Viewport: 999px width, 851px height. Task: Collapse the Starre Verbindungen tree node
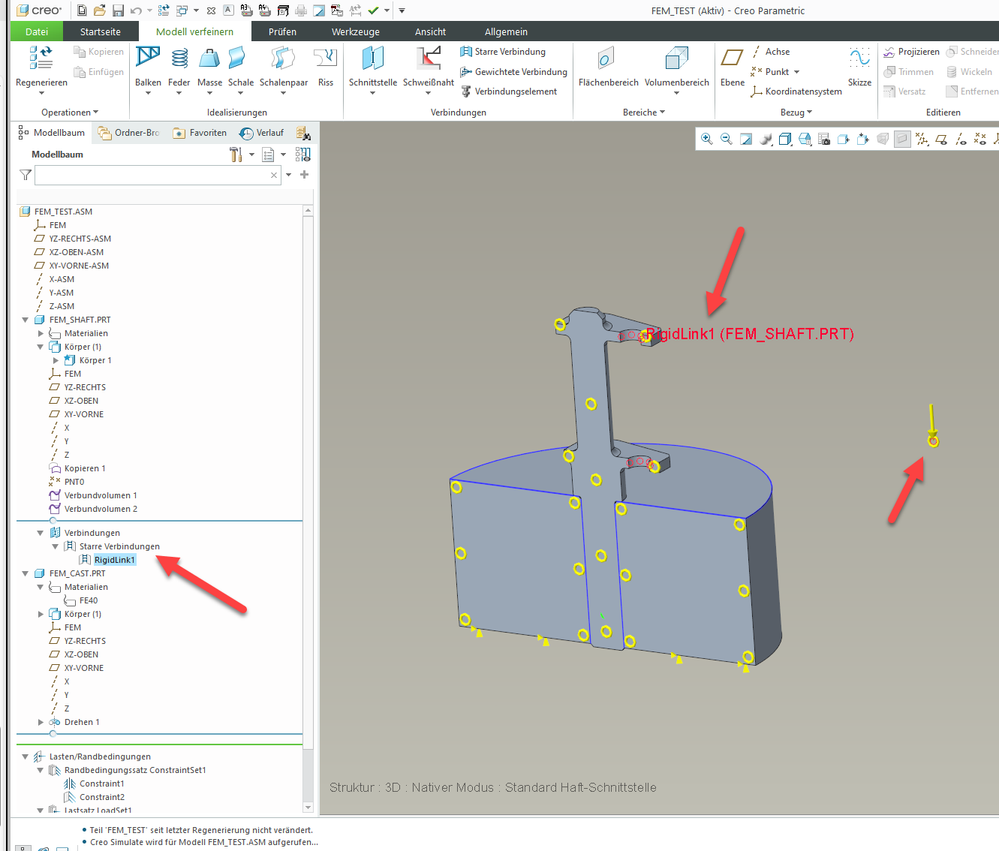point(55,547)
